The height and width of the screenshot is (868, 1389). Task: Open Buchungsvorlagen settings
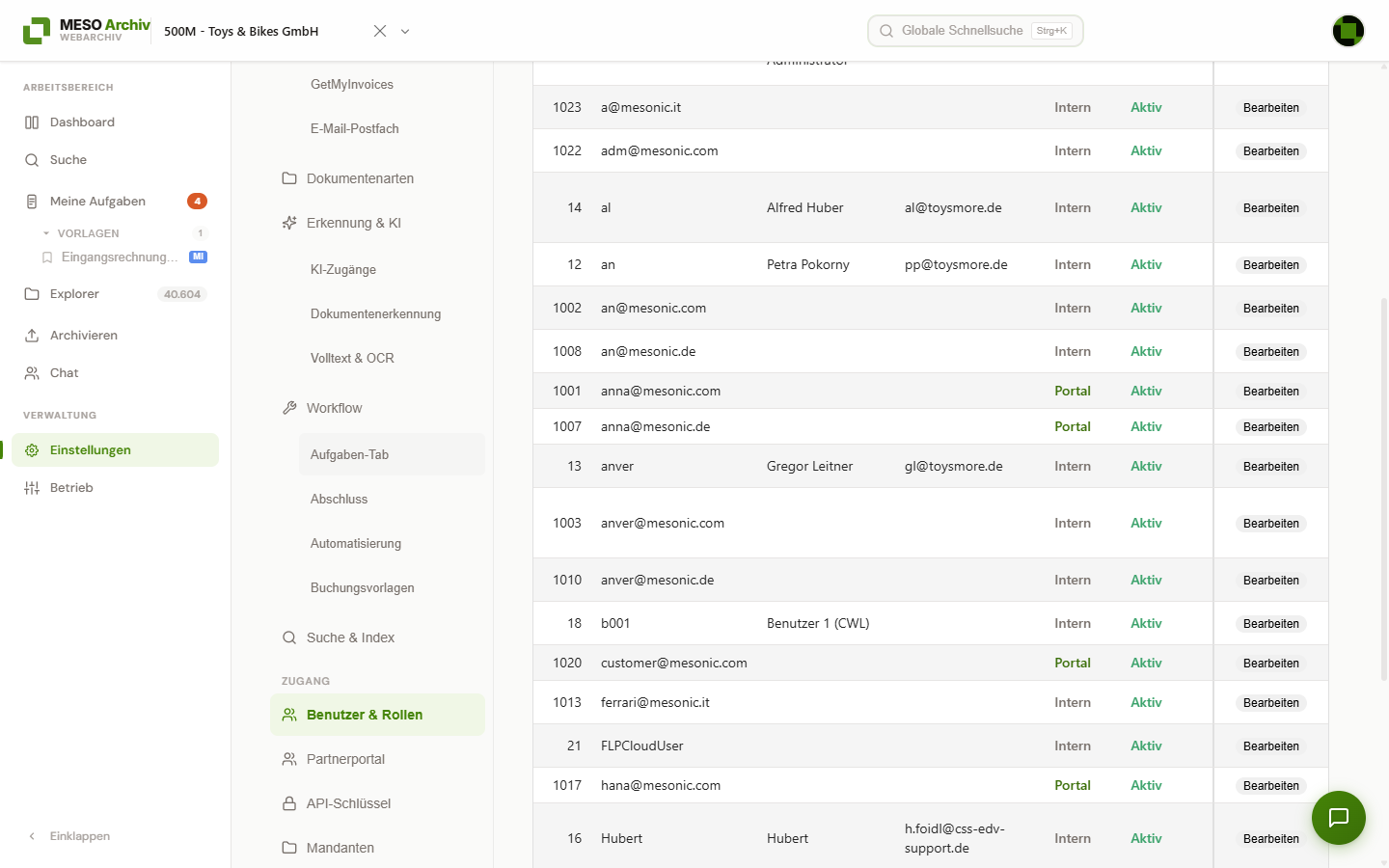coord(363,588)
